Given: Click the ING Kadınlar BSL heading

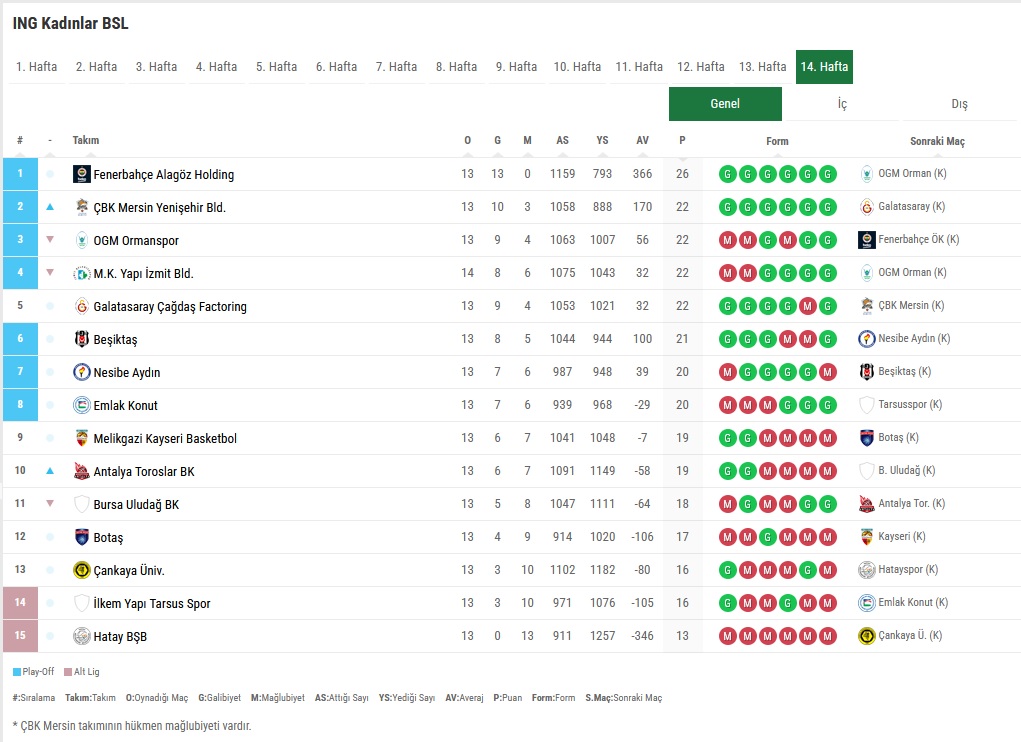Looking at the screenshot, I should pos(70,23).
